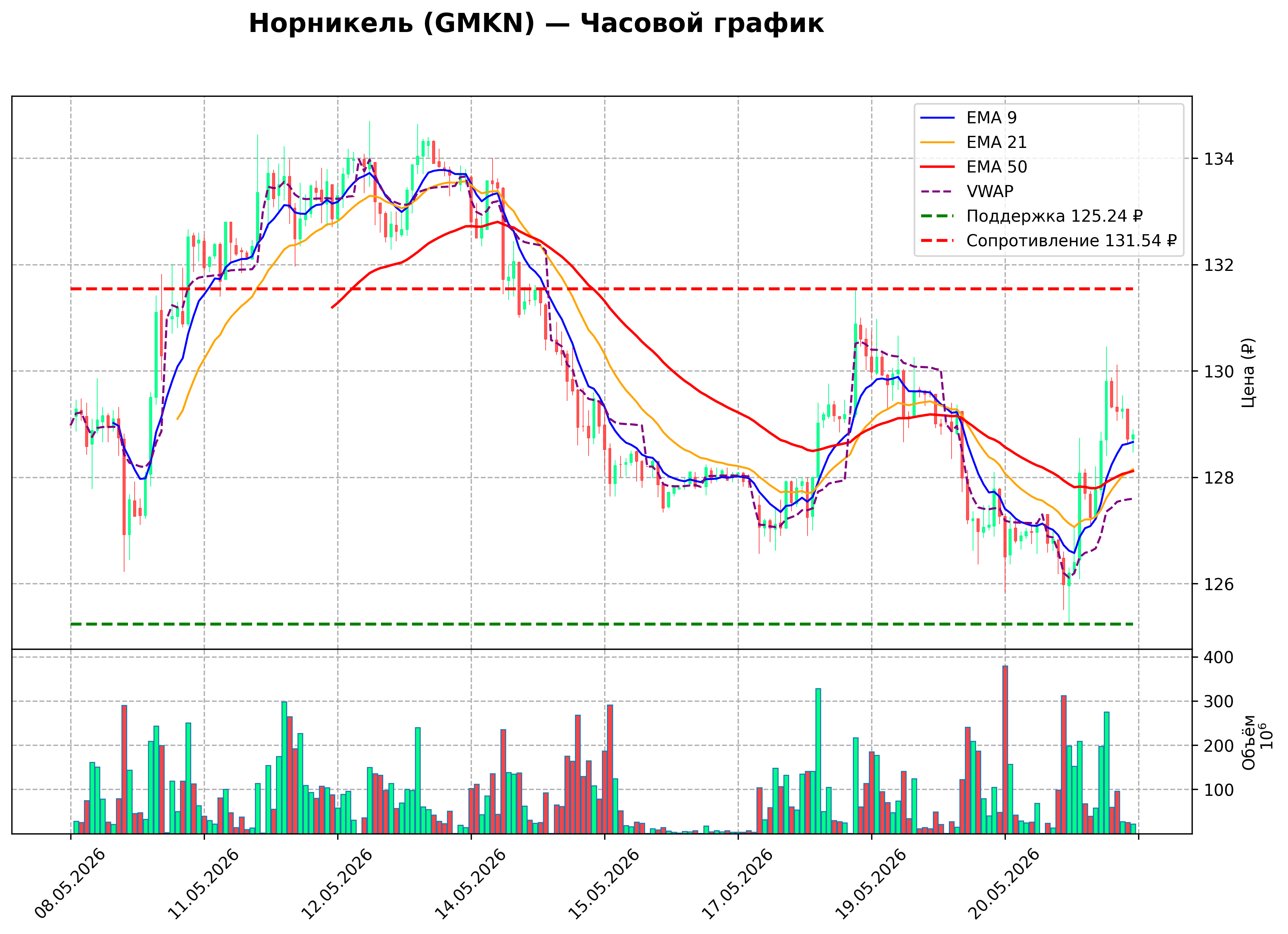
Task: Click the '400' volume axis label
Action: 1219,658
